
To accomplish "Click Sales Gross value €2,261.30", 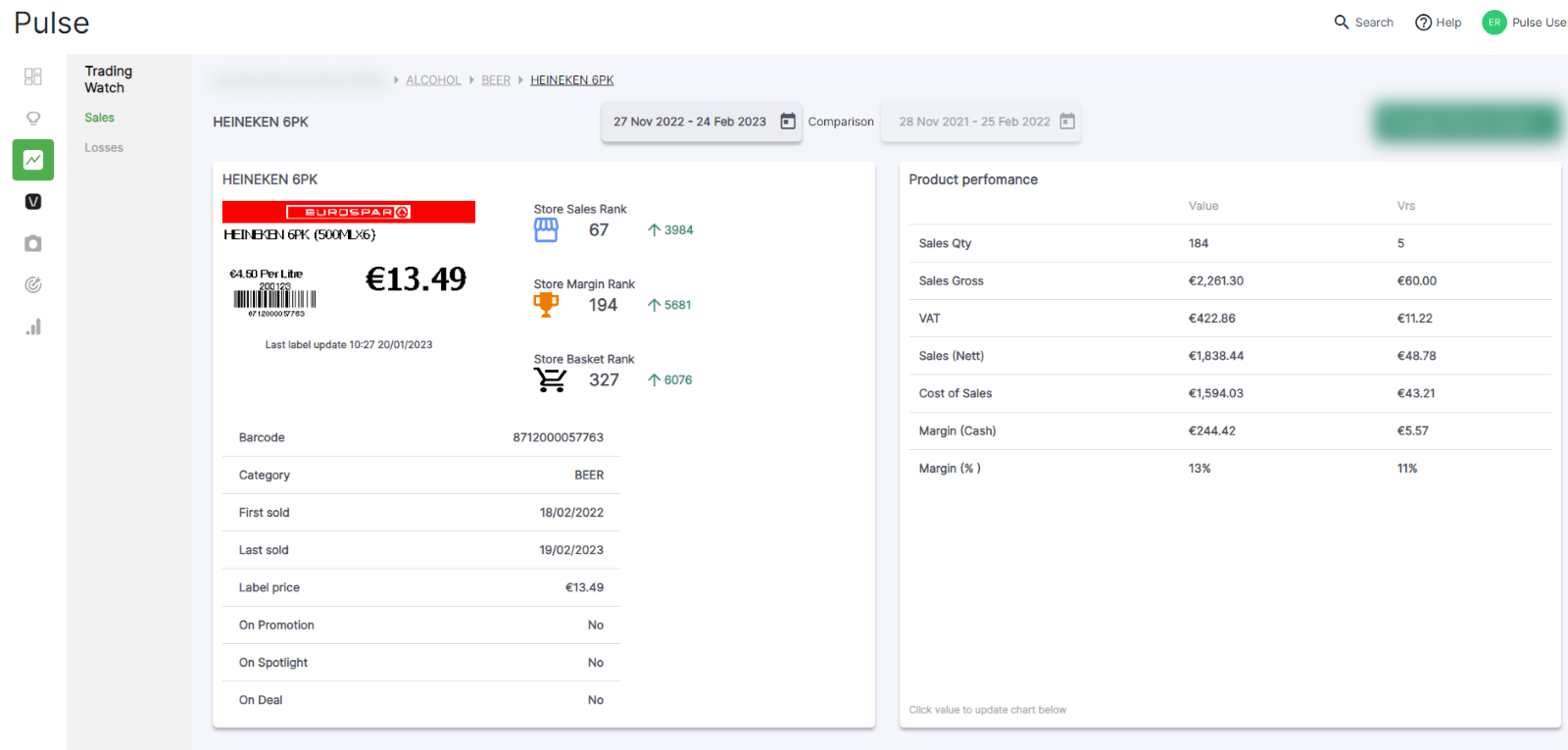I will point(1215,281).
